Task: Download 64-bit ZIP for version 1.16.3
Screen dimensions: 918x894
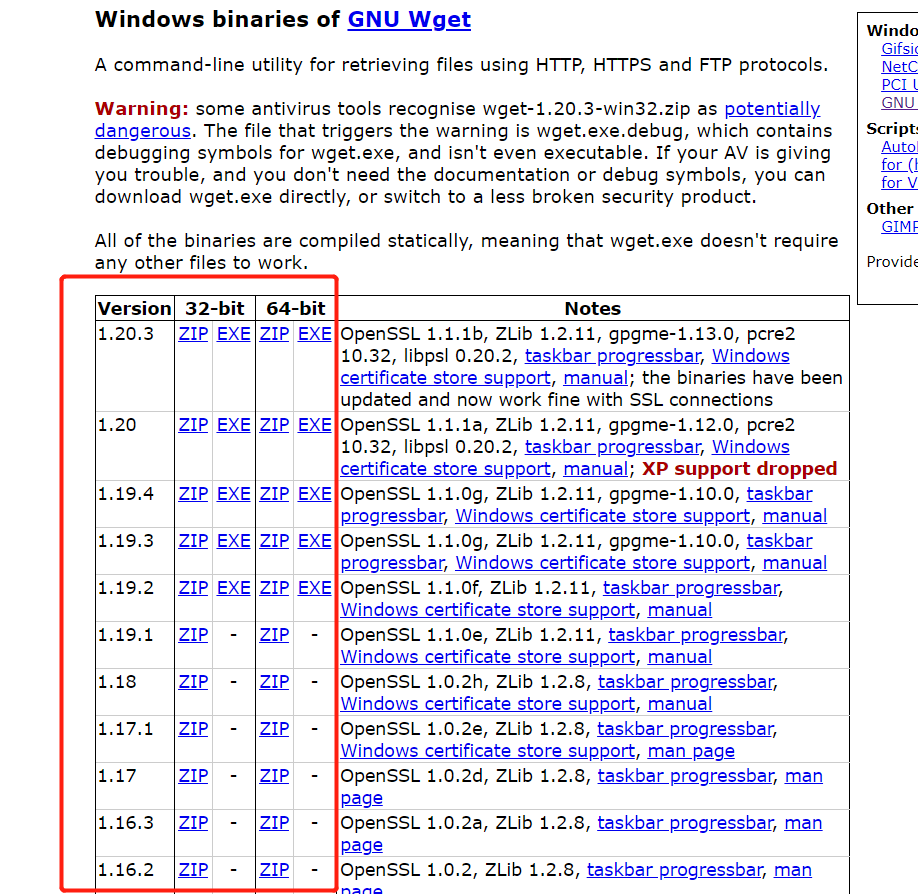Action: tap(274, 823)
